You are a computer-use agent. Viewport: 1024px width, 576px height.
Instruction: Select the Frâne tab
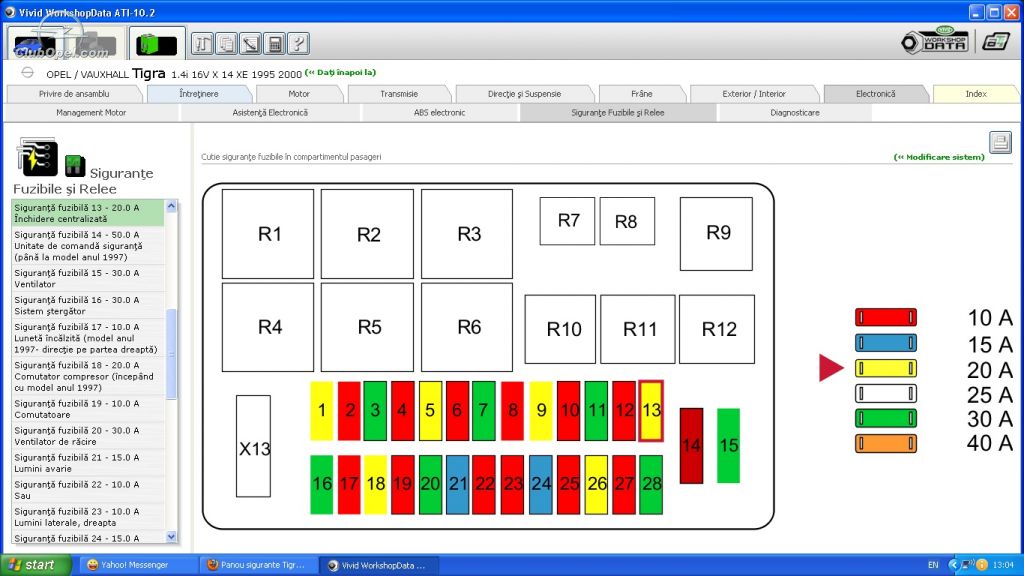coord(642,94)
